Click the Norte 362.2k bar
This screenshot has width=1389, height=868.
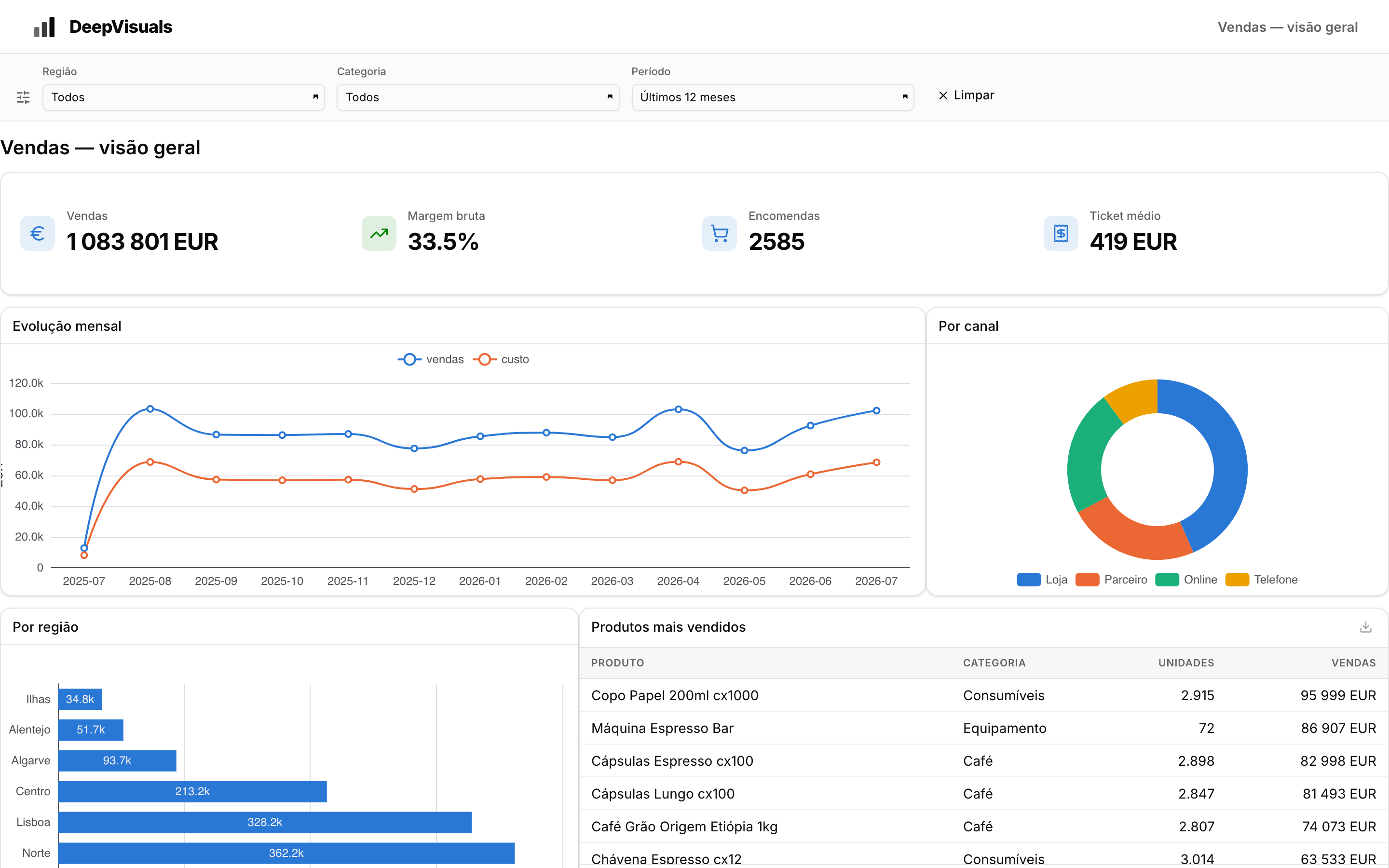(286, 853)
